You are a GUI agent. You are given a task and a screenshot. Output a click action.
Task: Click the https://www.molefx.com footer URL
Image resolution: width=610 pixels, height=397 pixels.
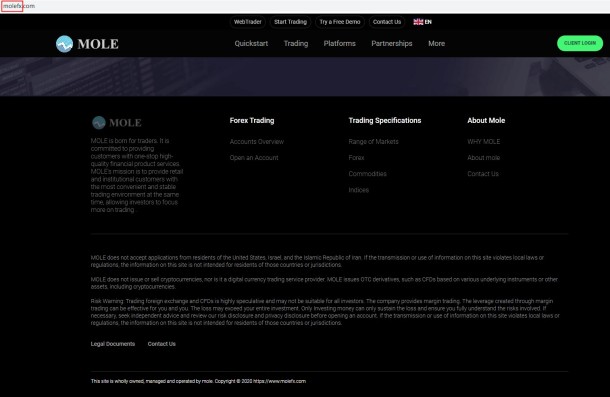coord(280,381)
